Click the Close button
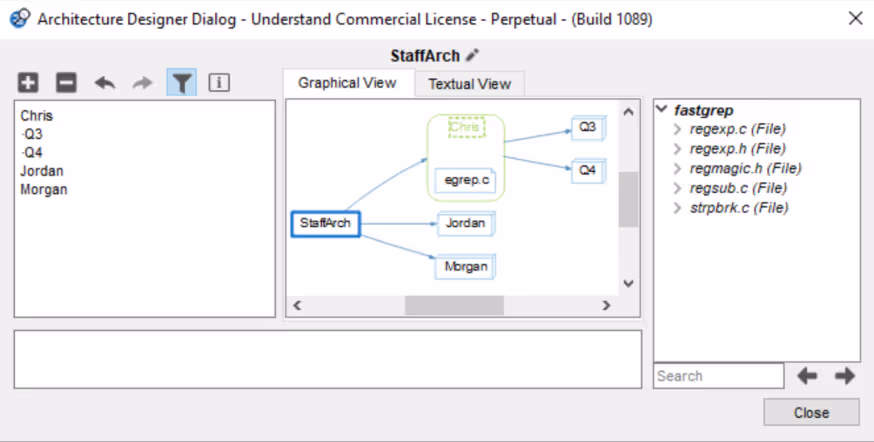The width and height of the screenshot is (874, 442). click(x=811, y=412)
